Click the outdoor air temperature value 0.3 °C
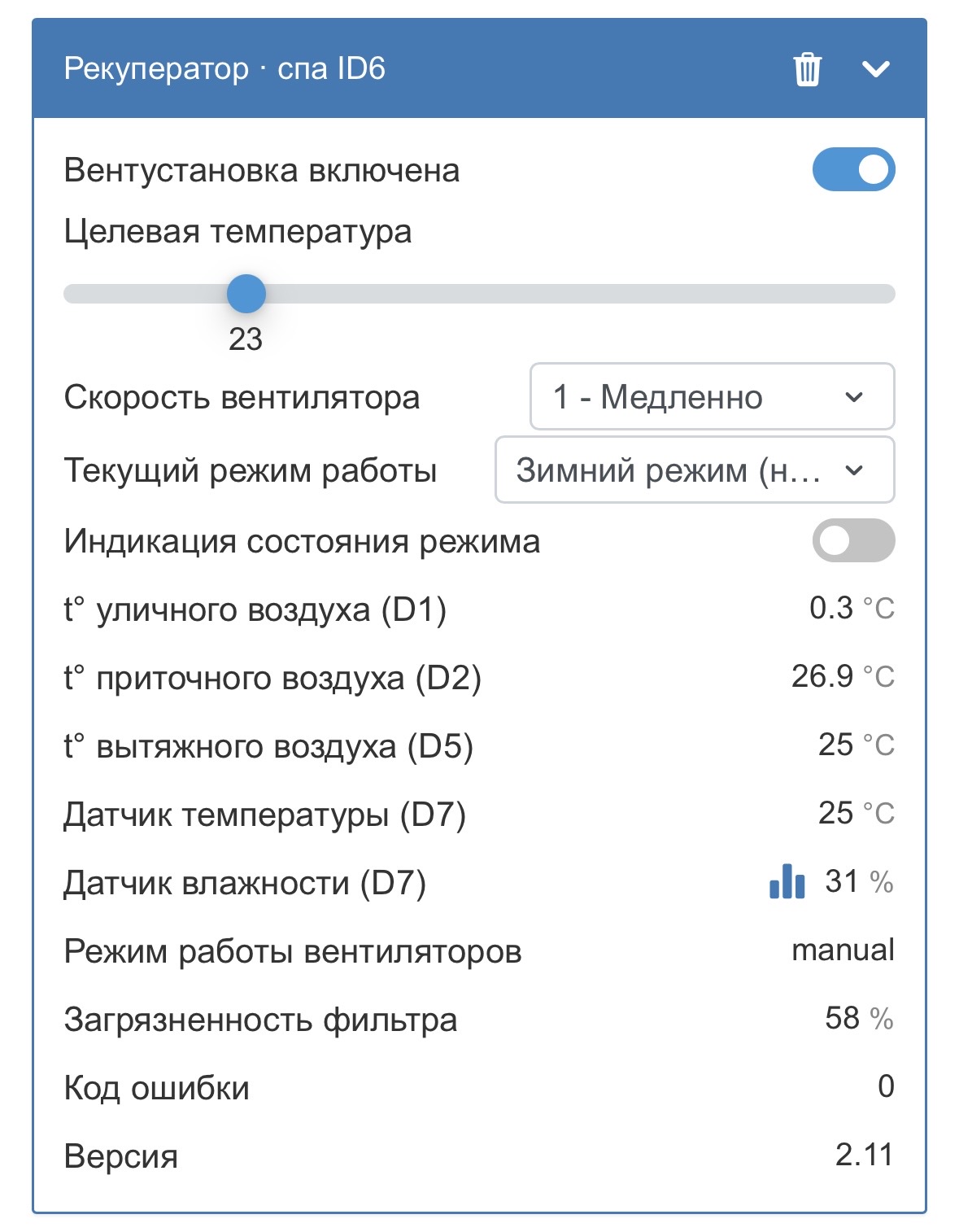 coord(851,608)
